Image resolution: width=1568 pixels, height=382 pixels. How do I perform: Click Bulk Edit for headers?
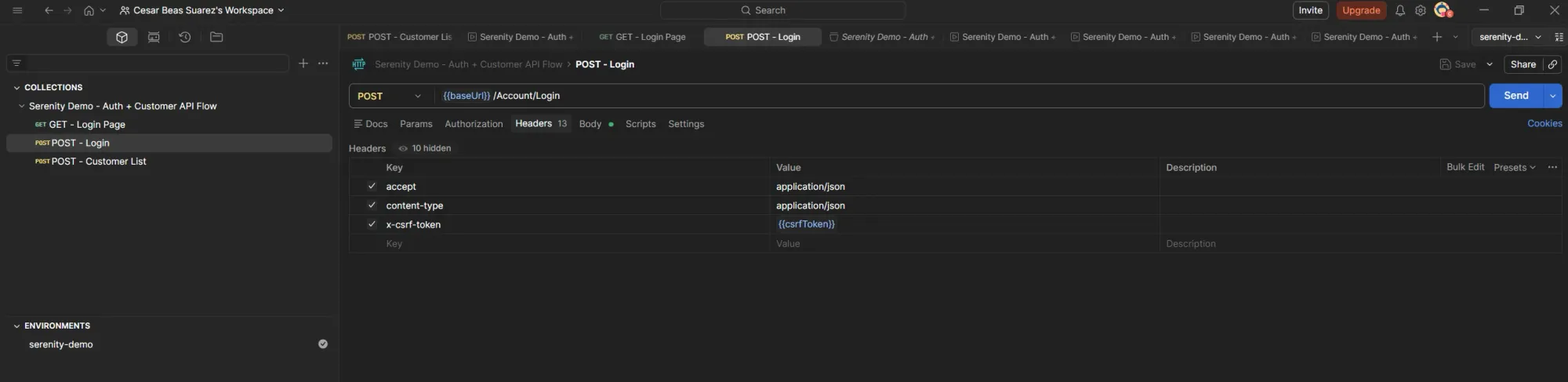click(1465, 167)
